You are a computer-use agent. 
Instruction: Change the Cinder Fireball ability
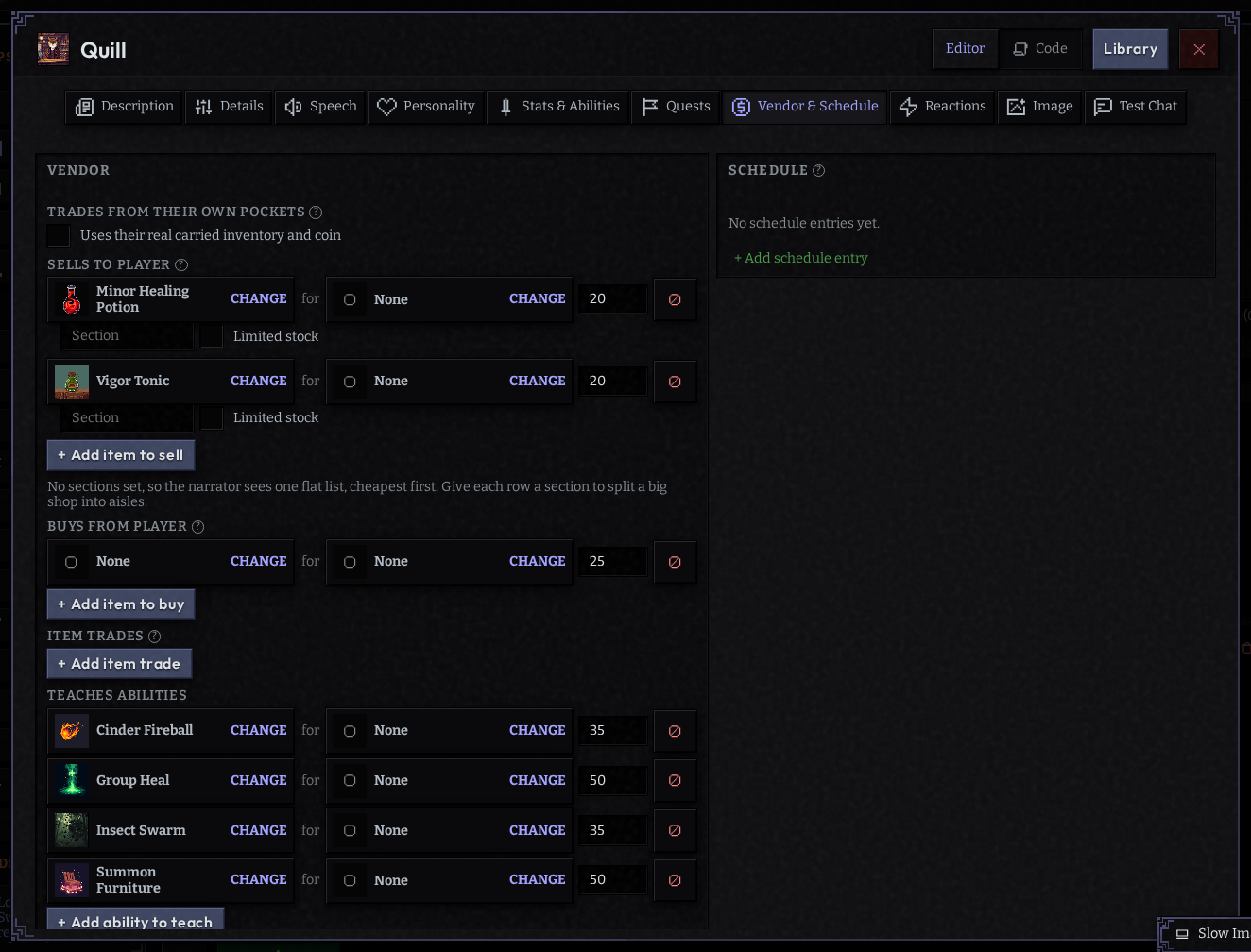coord(258,730)
